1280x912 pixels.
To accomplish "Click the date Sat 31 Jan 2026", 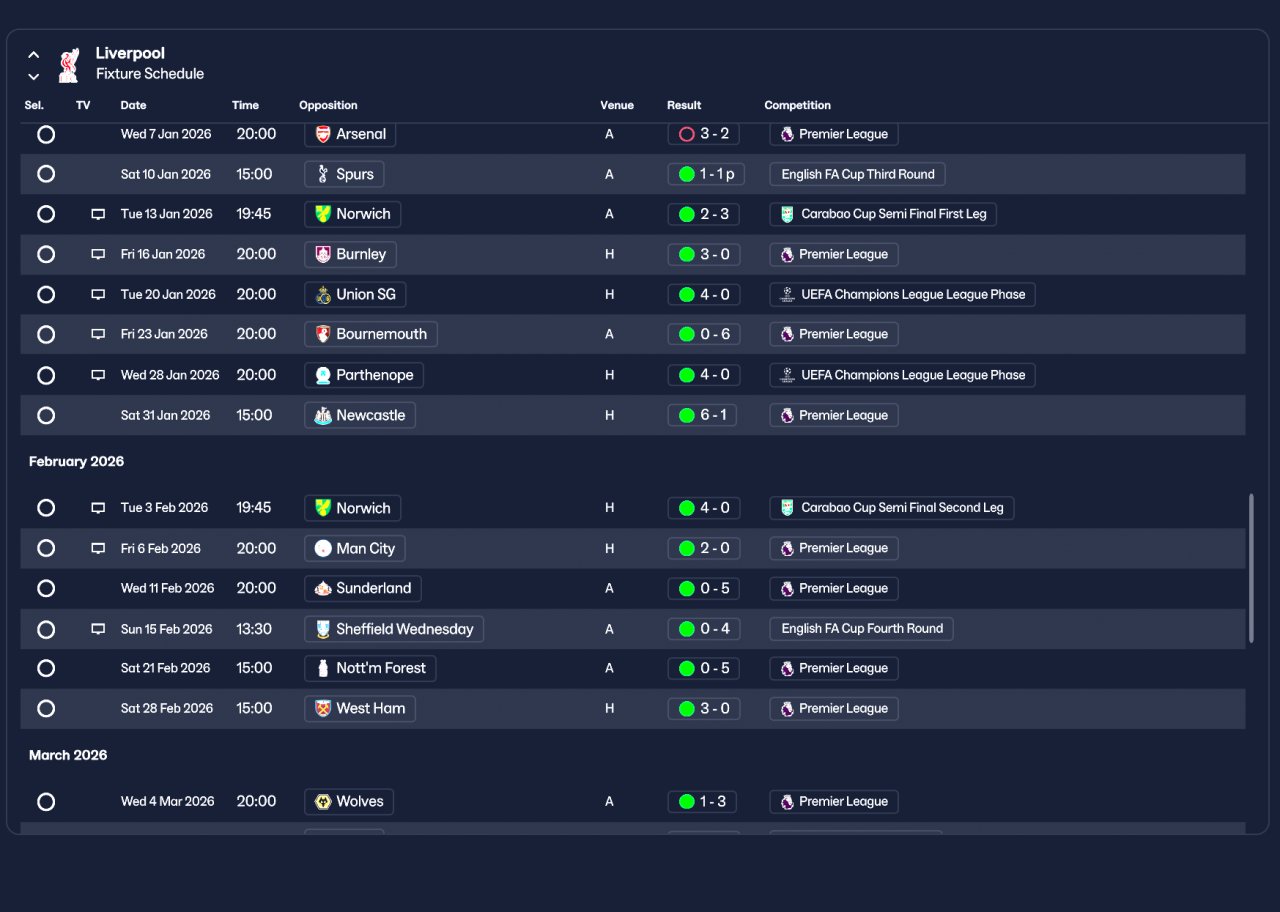I will click(x=165, y=415).
